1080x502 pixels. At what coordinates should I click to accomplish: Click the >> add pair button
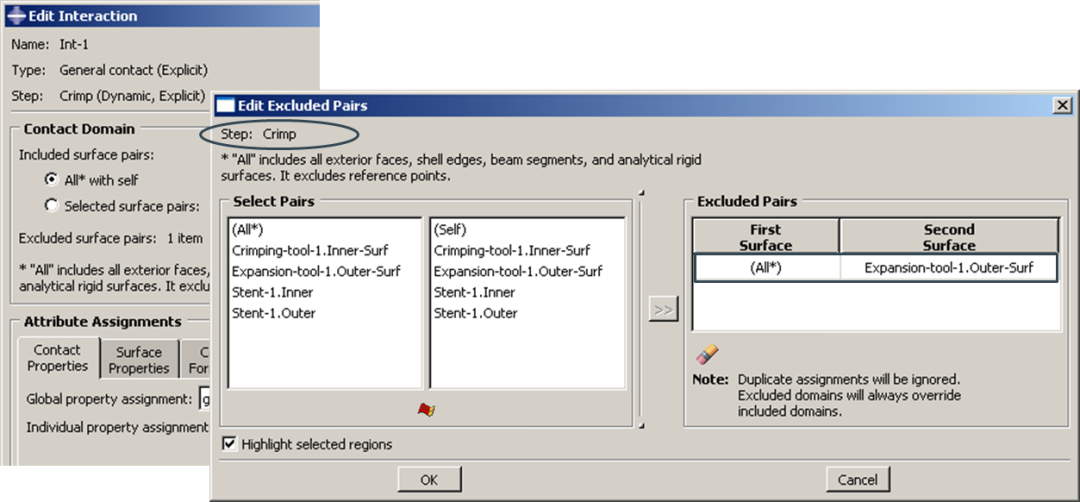(x=663, y=309)
